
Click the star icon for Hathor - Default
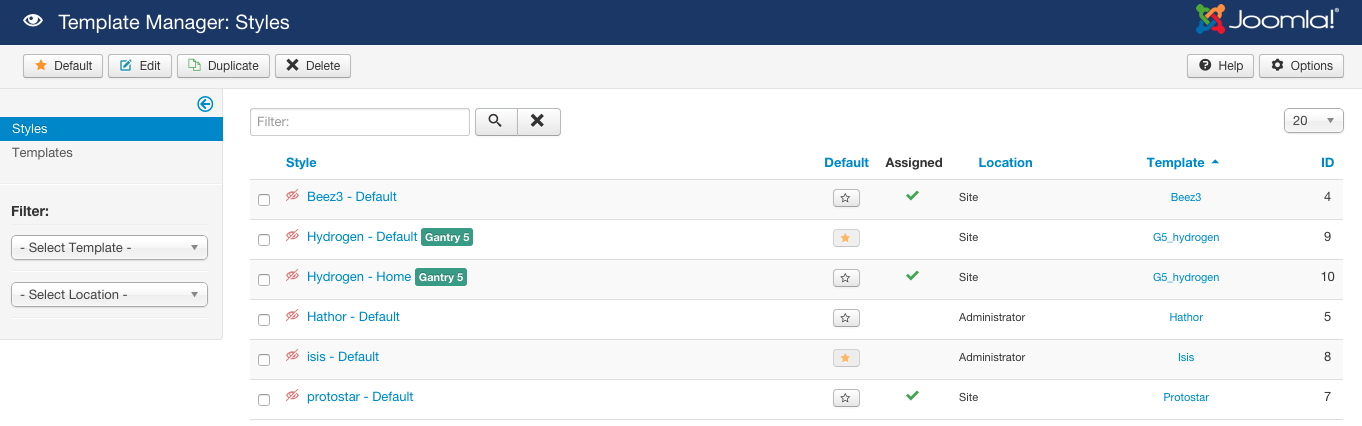pyautogui.click(x=845, y=318)
